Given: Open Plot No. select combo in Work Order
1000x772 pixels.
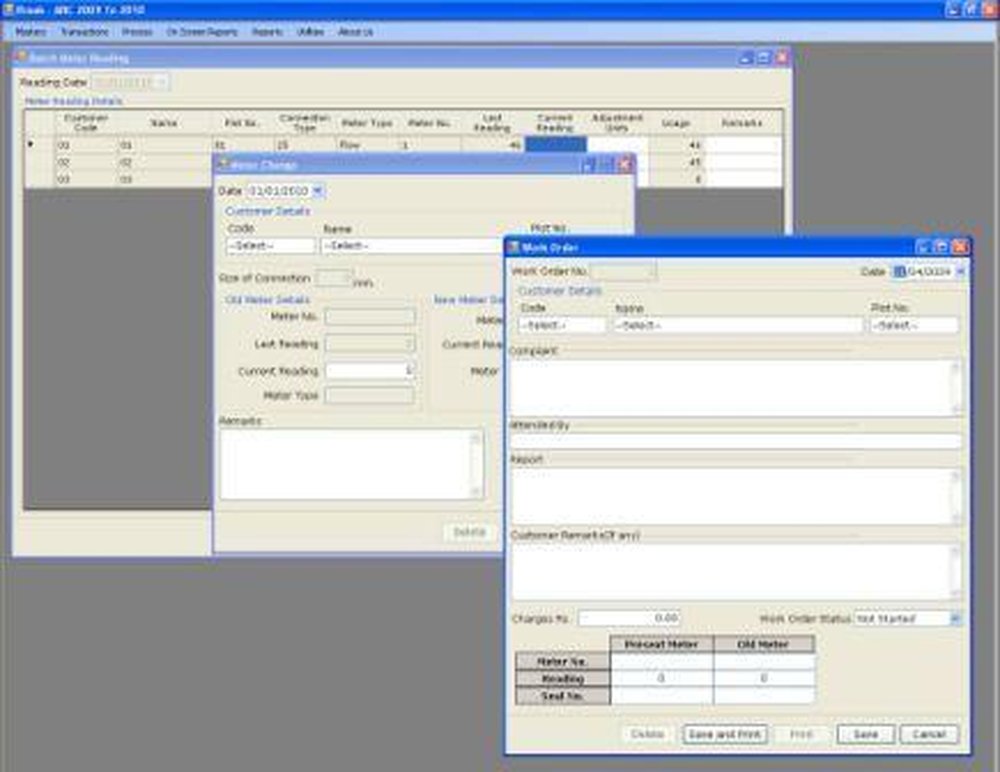Looking at the screenshot, I should click(914, 325).
